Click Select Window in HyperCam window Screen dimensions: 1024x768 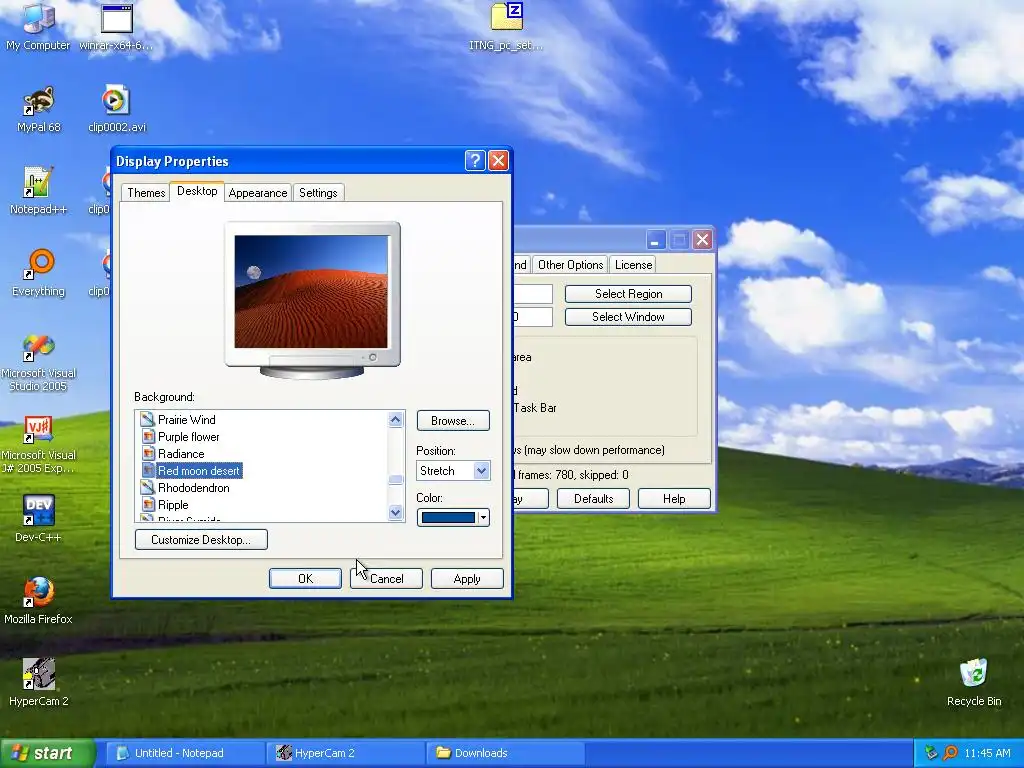(628, 317)
